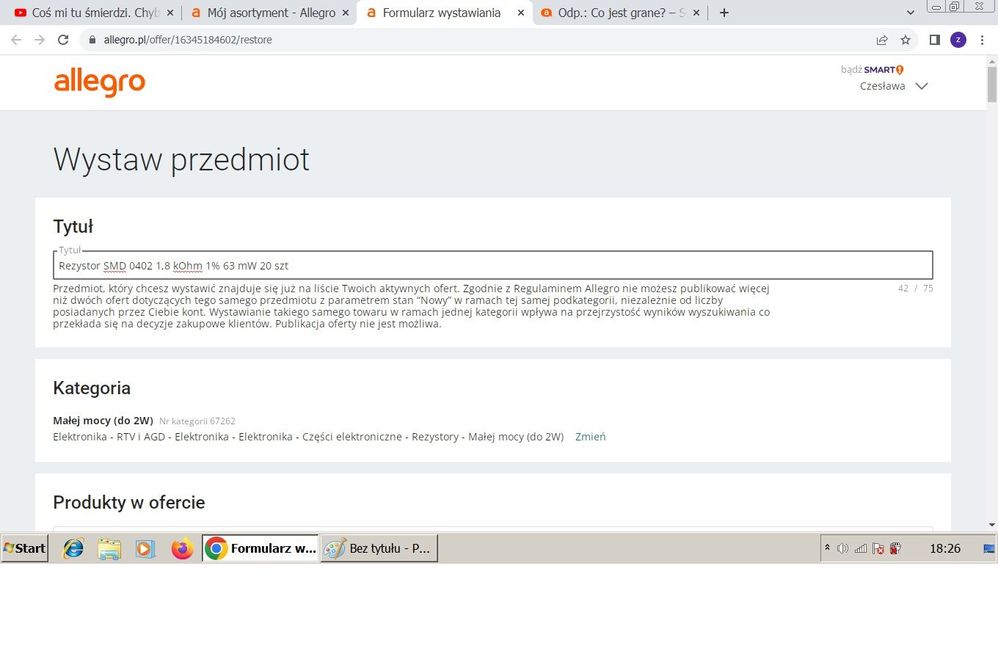Open file explorer from taskbar
The image size is (998, 660).
pyautogui.click(x=109, y=548)
